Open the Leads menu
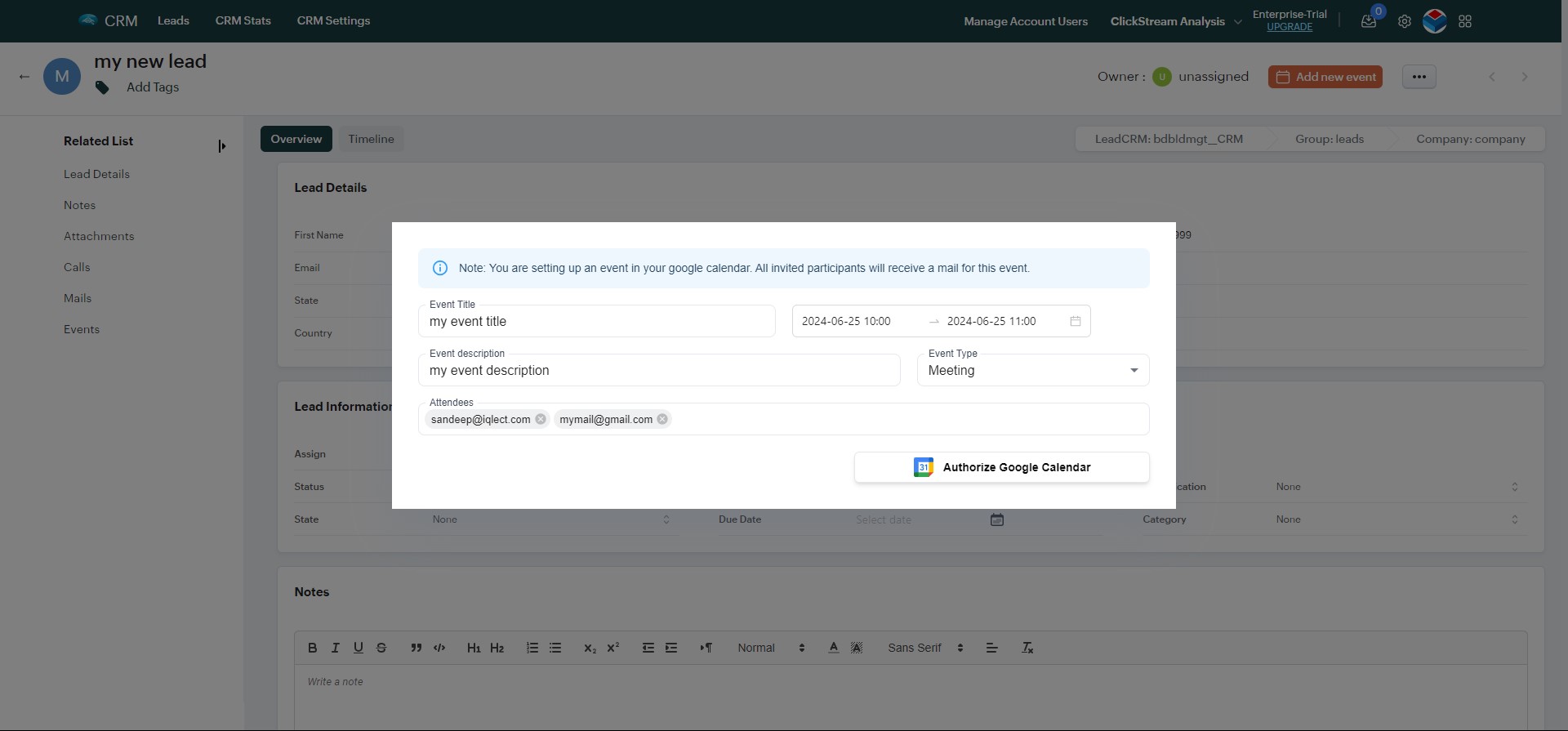The width and height of the screenshot is (1568, 731). (x=173, y=20)
